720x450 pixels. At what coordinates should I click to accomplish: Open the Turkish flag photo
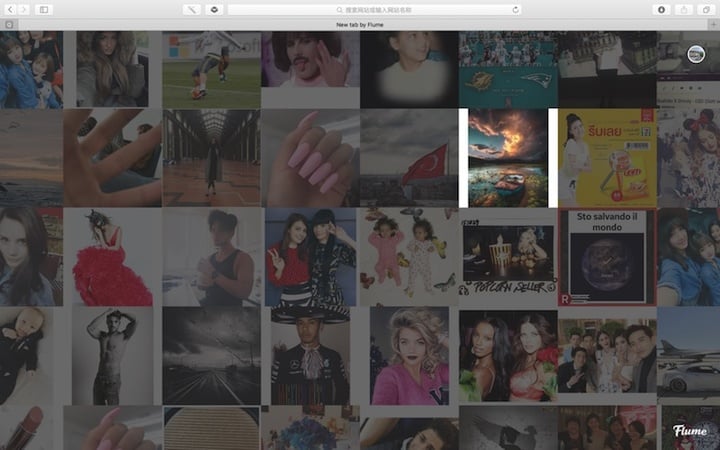tap(408, 158)
